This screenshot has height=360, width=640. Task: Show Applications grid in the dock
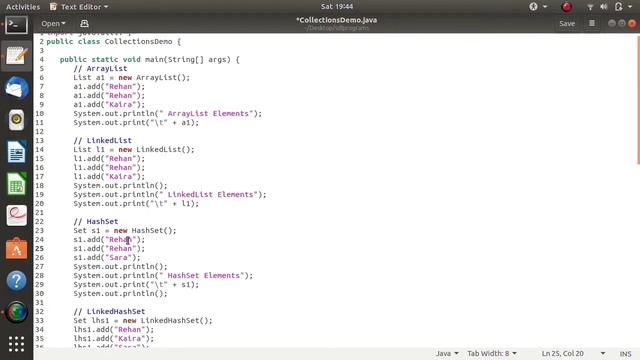(16, 344)
